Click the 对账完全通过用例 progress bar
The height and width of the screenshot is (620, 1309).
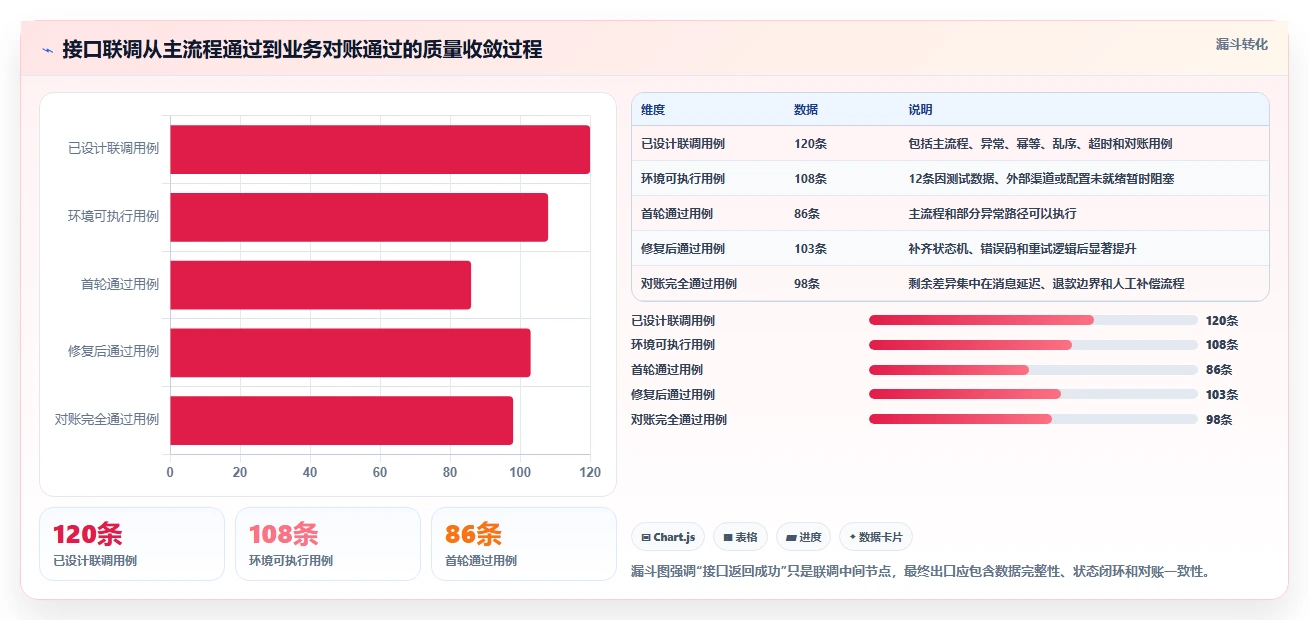1033,419
